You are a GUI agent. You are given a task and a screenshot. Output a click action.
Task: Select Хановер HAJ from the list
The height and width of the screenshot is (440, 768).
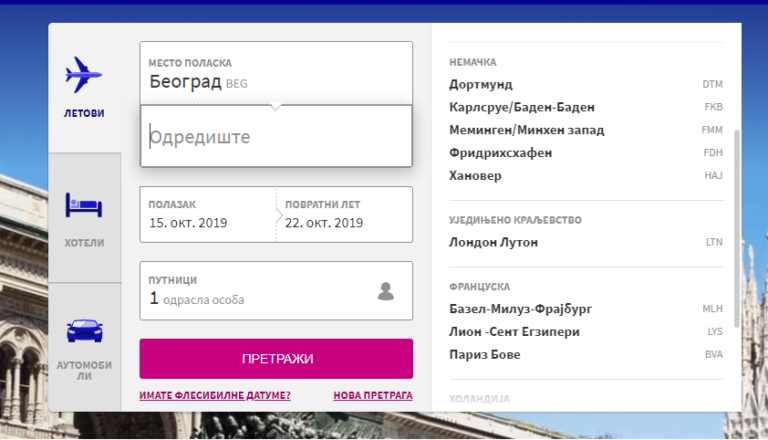[586, 175]
